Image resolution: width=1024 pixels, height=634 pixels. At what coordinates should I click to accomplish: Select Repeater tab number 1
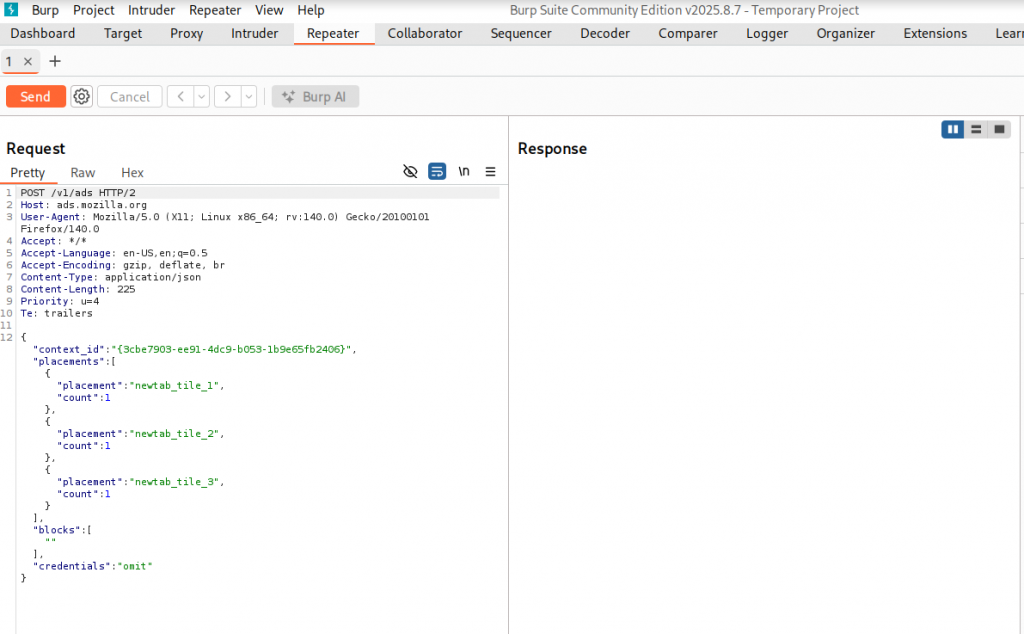(9, 61)
